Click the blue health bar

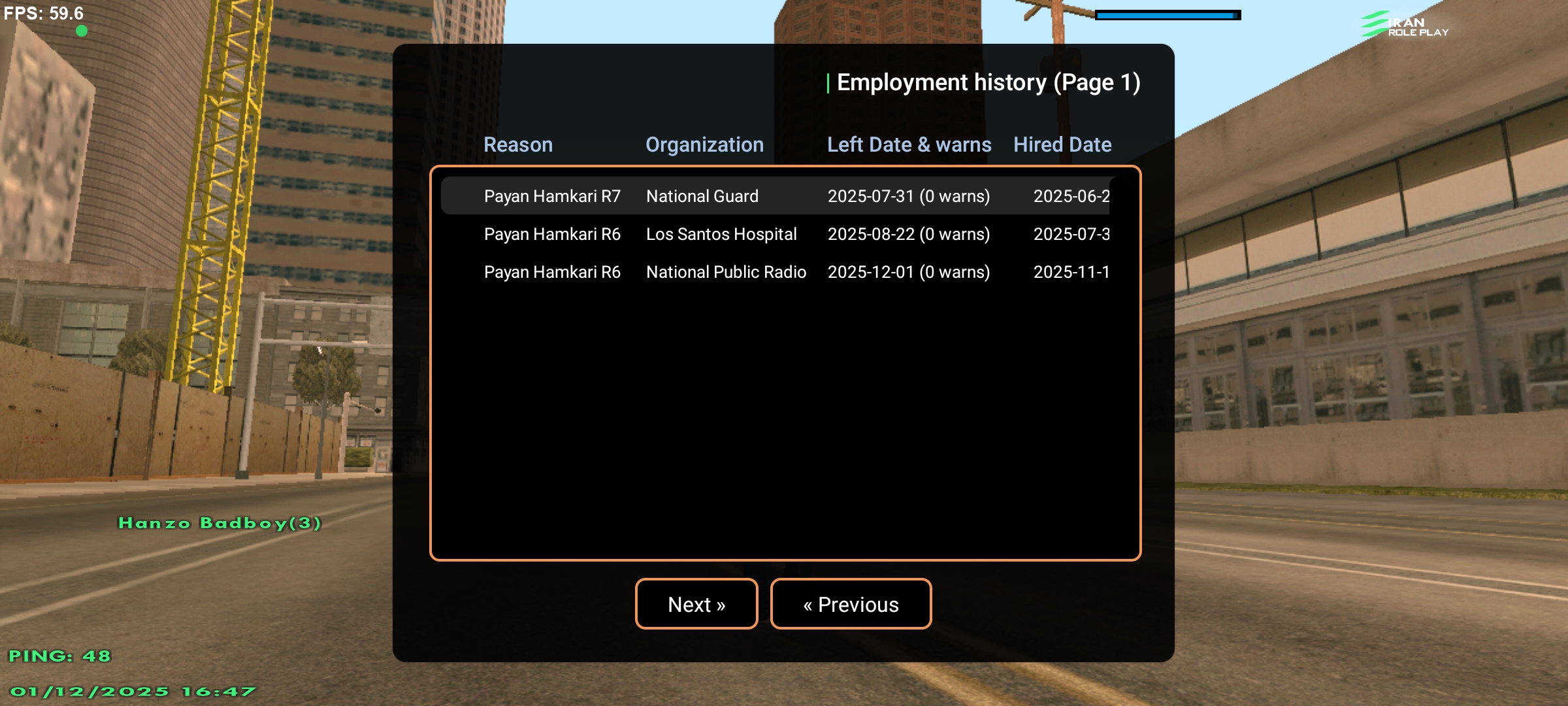1168,15
